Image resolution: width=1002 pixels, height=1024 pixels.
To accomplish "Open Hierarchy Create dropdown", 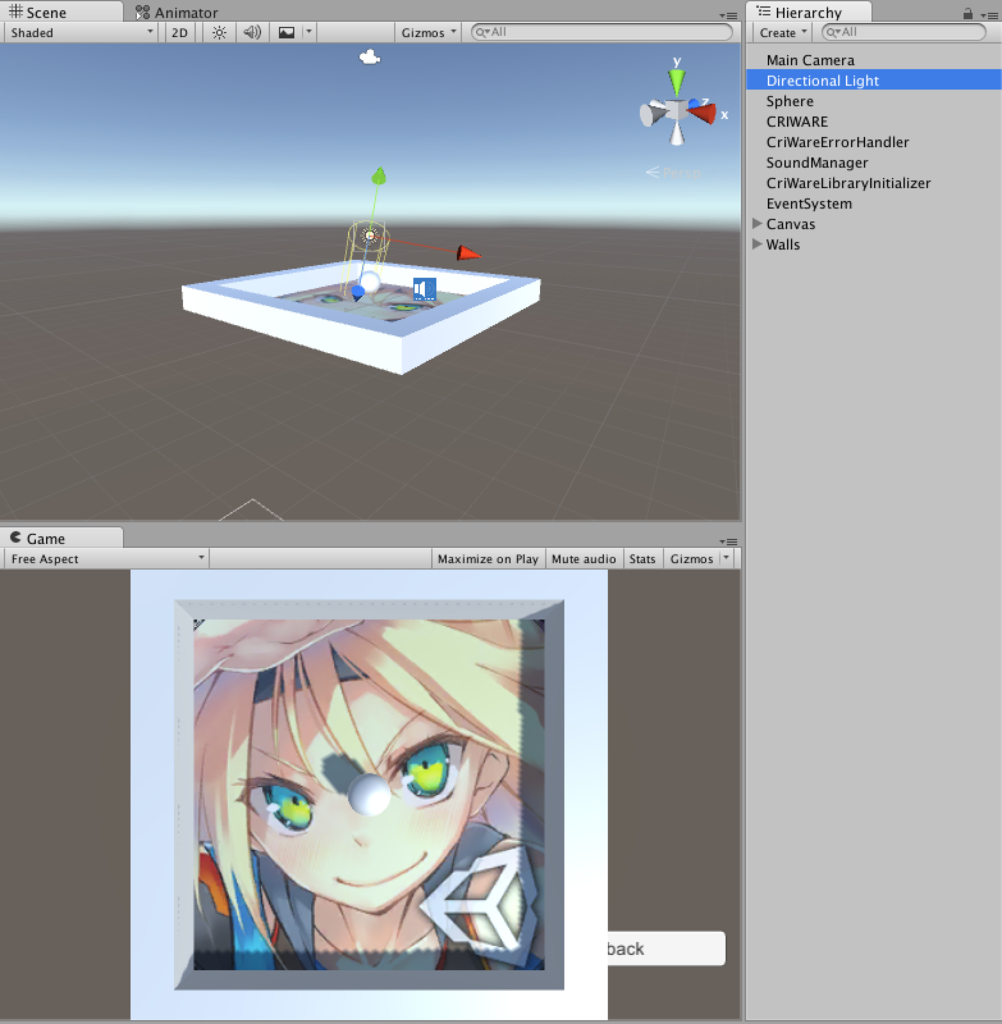I will coord(783,32).
